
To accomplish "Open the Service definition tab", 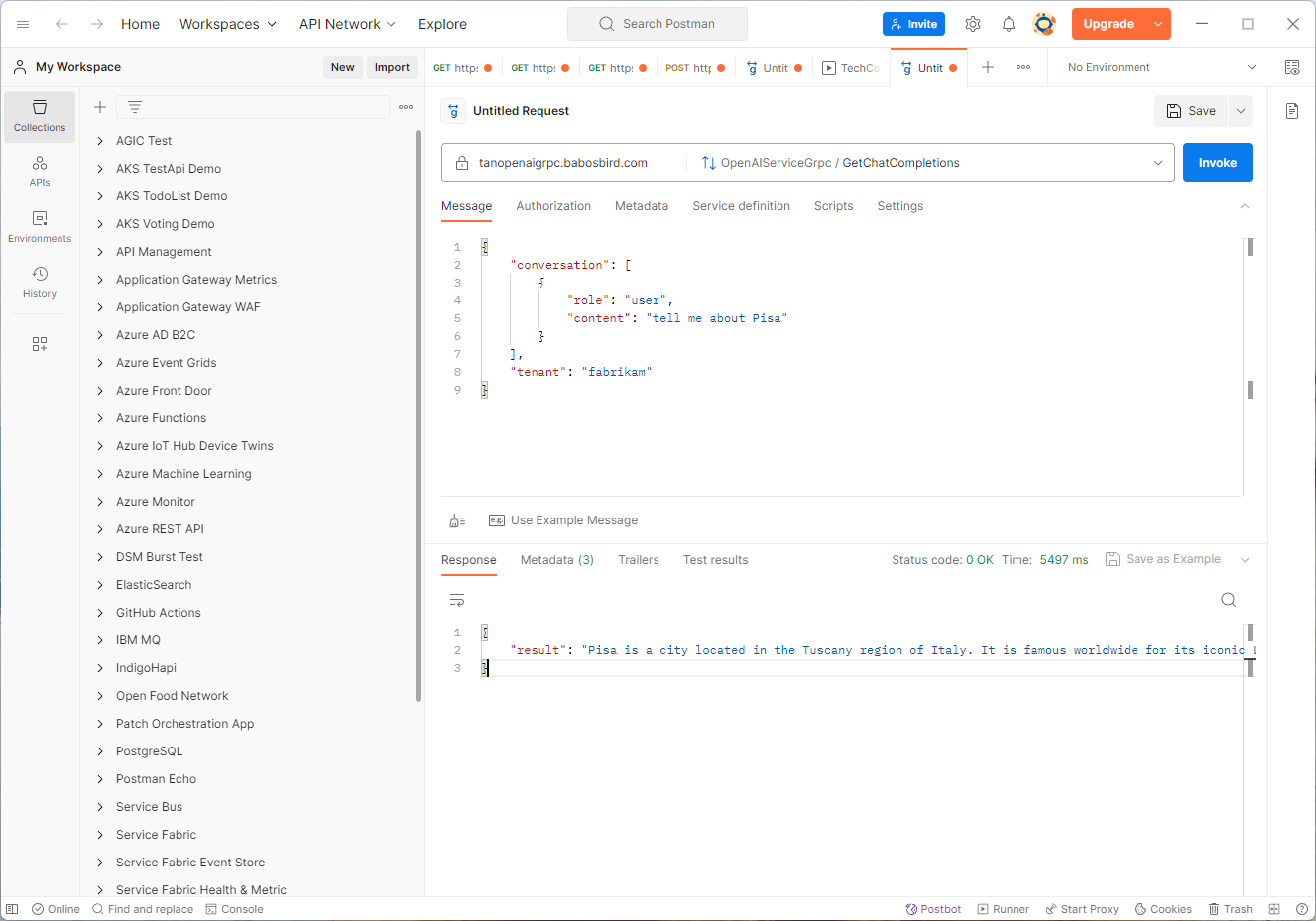I will point(741,206).
